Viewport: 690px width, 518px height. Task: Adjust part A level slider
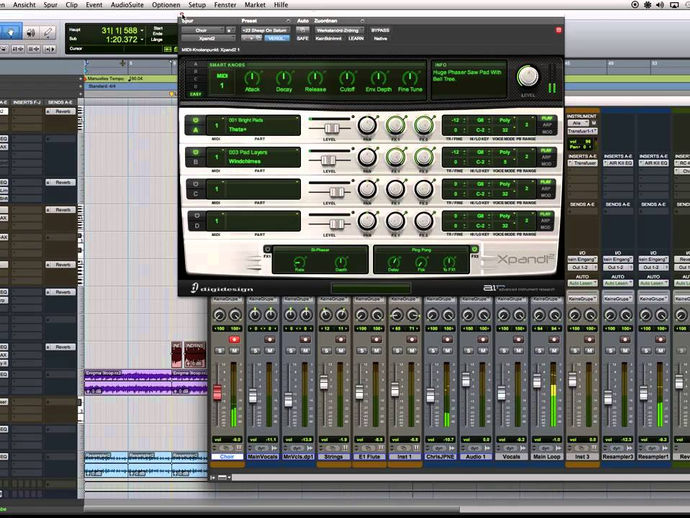tap(332, 128)
